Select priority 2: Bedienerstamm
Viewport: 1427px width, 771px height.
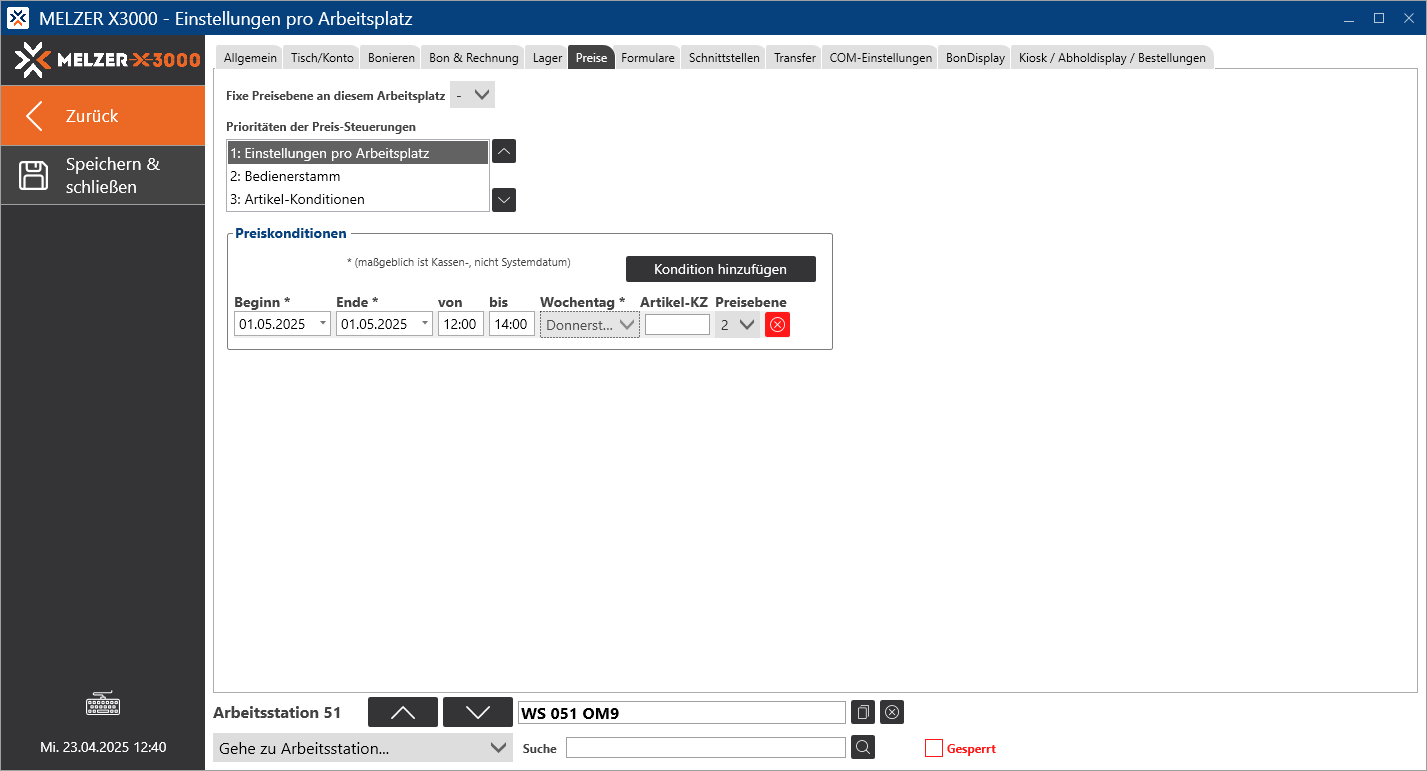(358, 176)
